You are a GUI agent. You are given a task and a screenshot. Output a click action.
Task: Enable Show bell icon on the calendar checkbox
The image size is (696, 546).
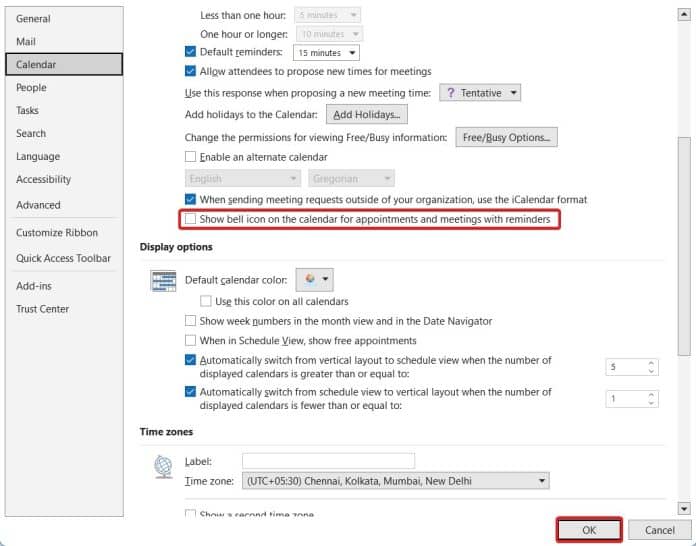point(191,219)
